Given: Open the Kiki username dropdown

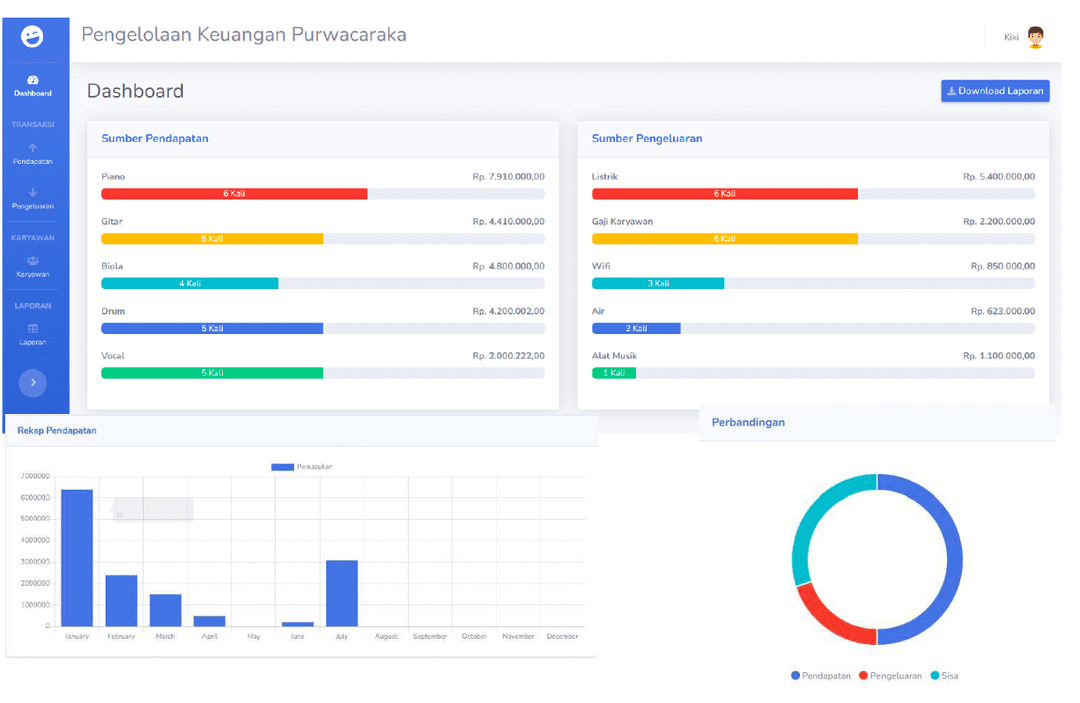Looking at the screenshot, I should (1011, 37).
